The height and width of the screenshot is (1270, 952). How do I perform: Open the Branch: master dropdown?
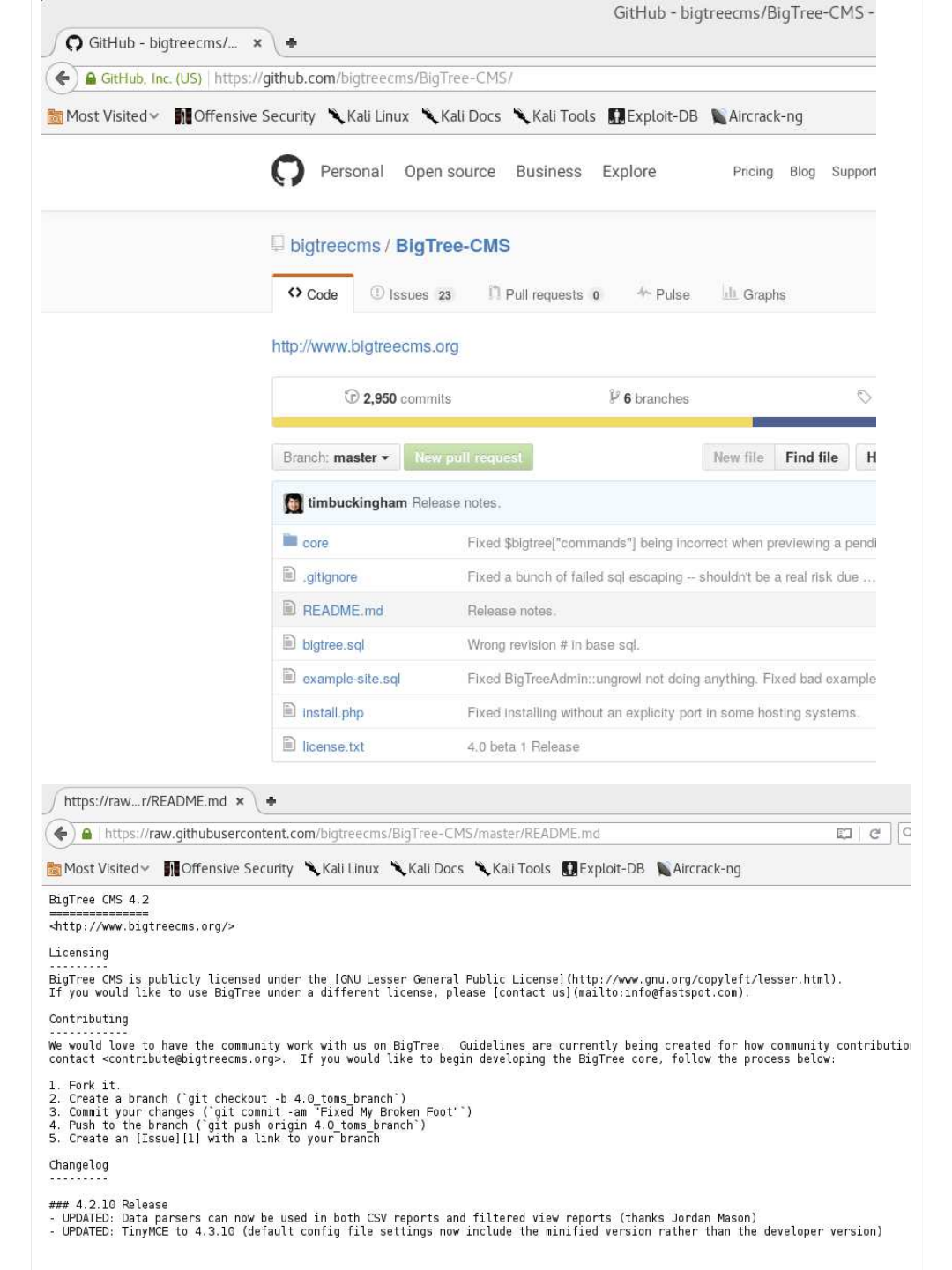(x=335, y=457)
